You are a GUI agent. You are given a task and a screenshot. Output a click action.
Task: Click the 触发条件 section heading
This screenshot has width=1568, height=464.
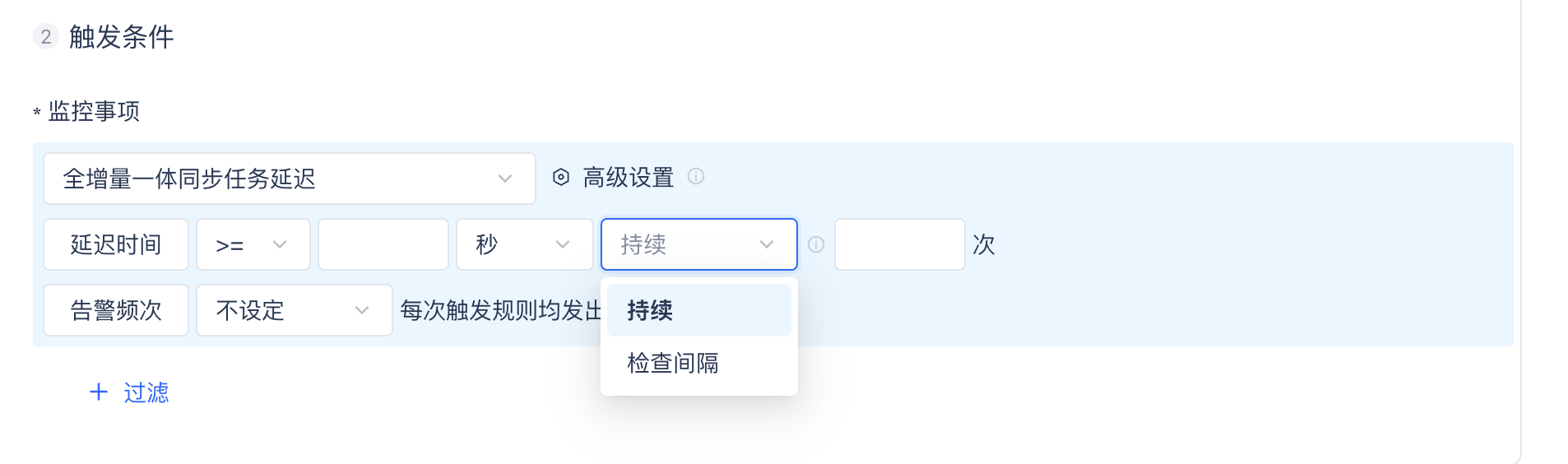tap(122, 37)
